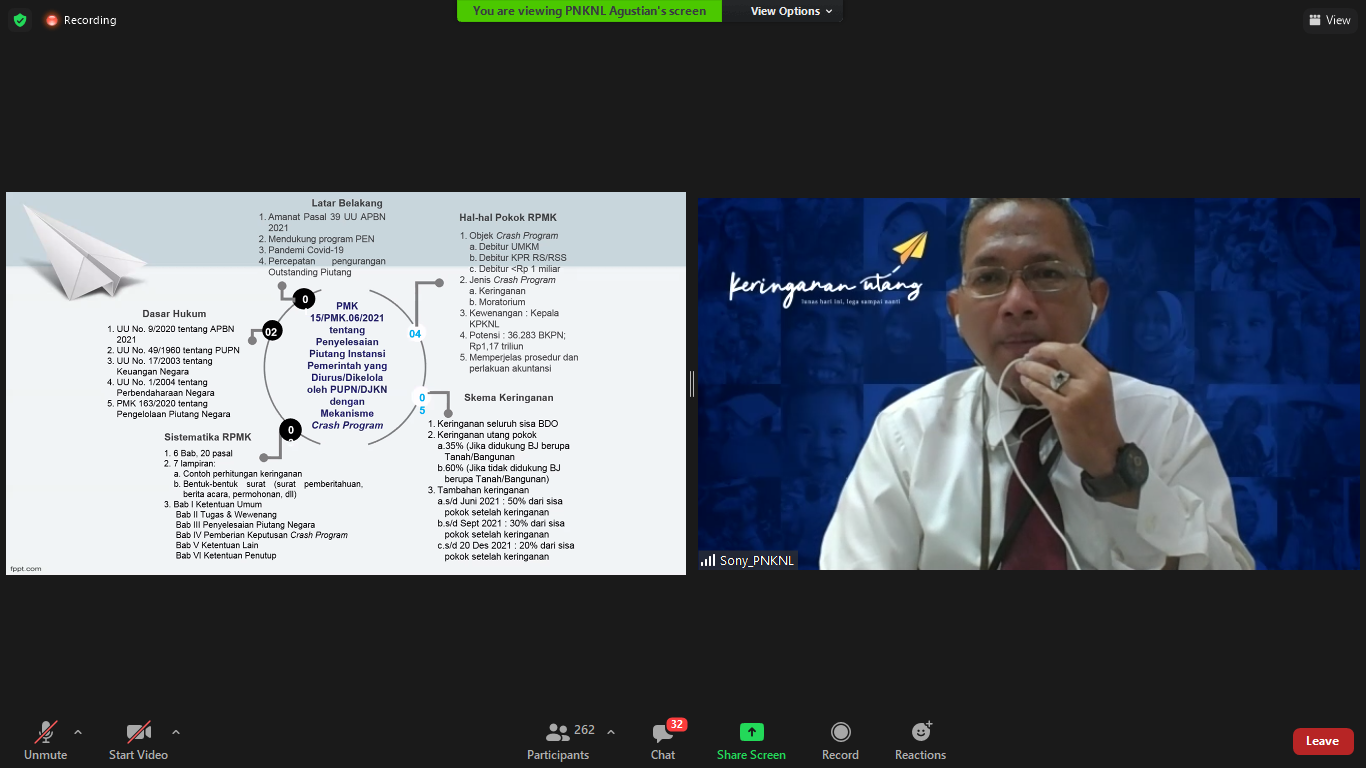
Task: Open the Reactions smiley icon
Action: tap(920, 732)
